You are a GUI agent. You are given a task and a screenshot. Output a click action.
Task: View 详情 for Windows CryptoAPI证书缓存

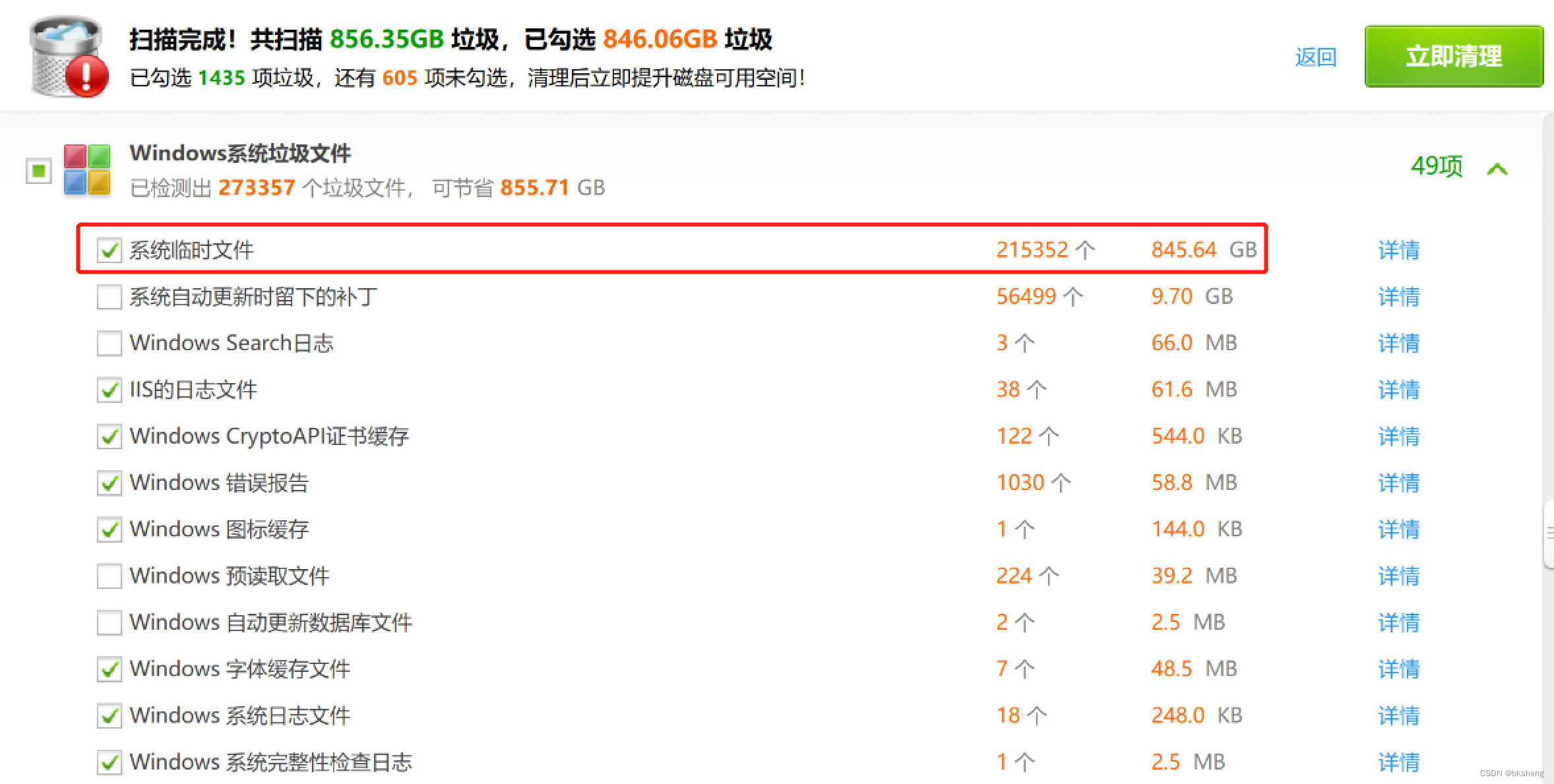tap(1398, 436)
